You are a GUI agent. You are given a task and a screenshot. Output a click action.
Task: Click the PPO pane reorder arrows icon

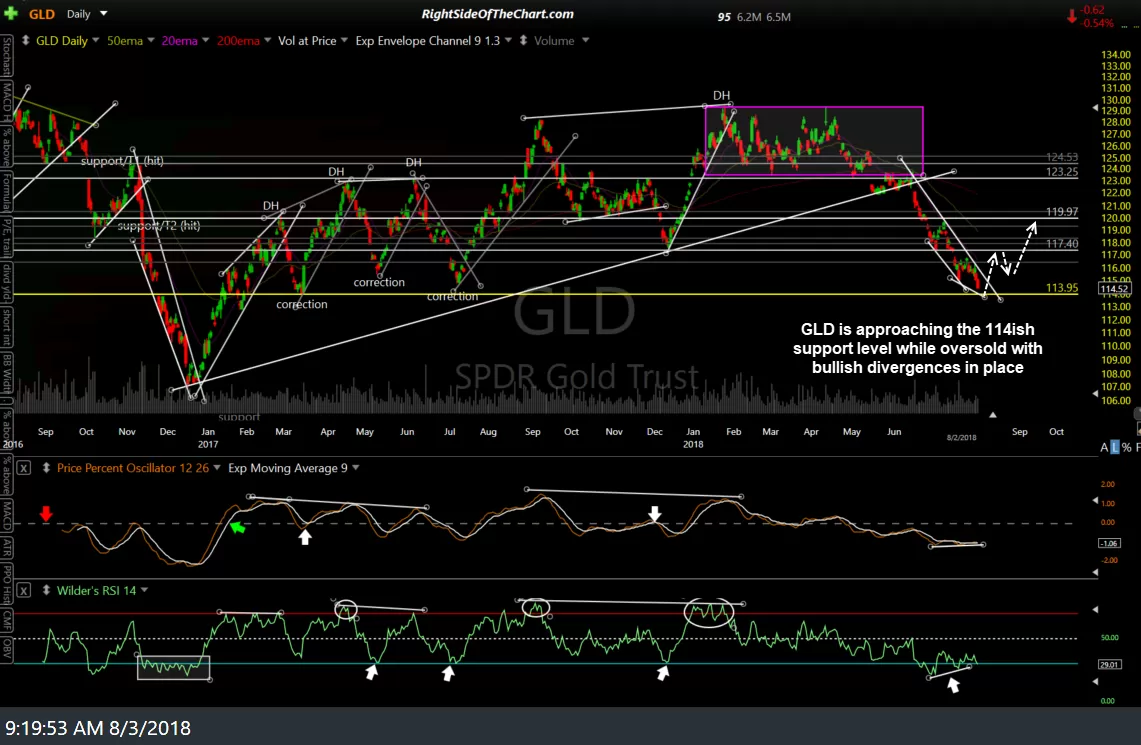click(x=46, y=468)
